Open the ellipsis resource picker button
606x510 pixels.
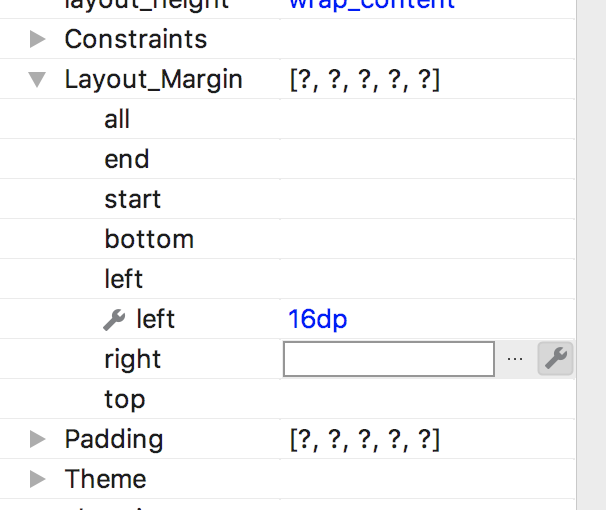515,359
